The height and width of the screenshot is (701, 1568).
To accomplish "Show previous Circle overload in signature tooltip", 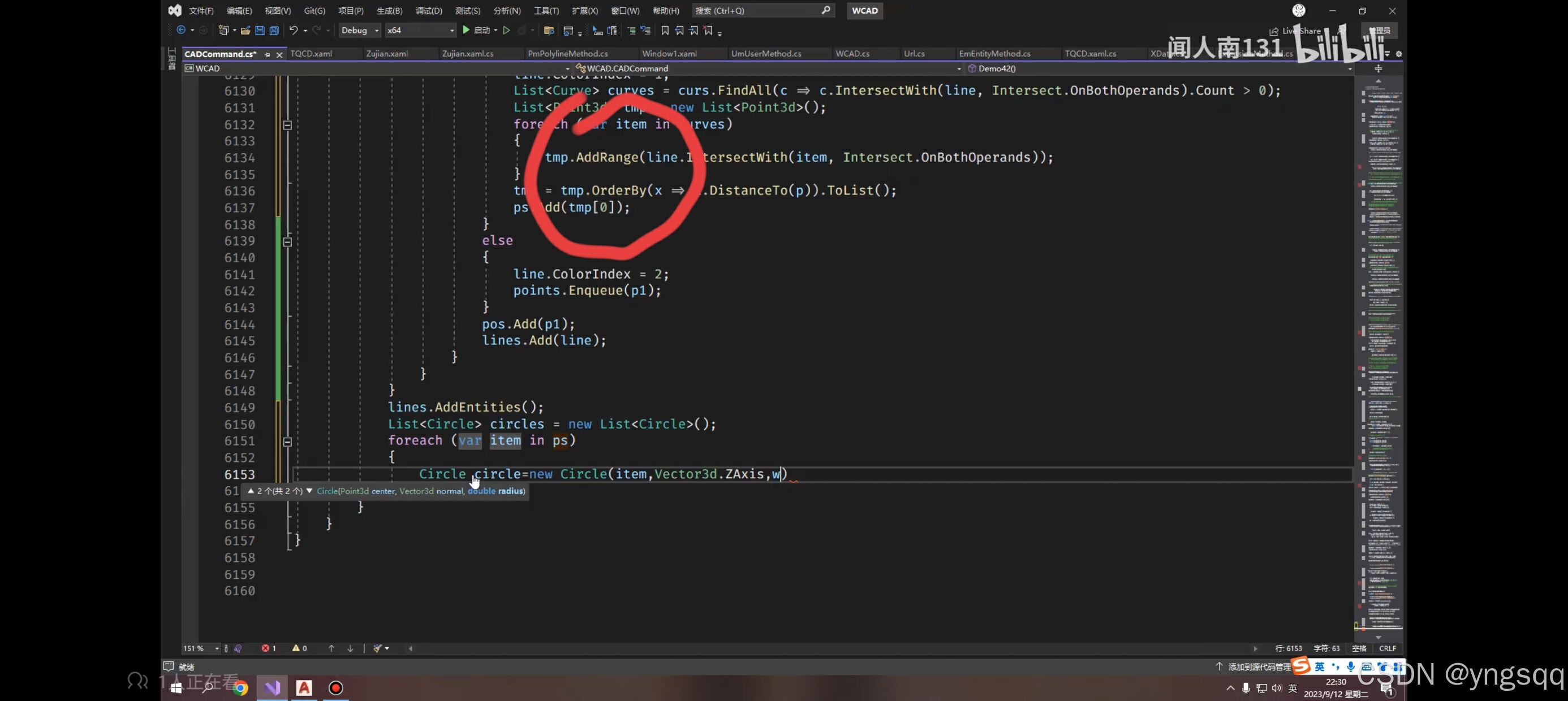I will pos(250,491).
